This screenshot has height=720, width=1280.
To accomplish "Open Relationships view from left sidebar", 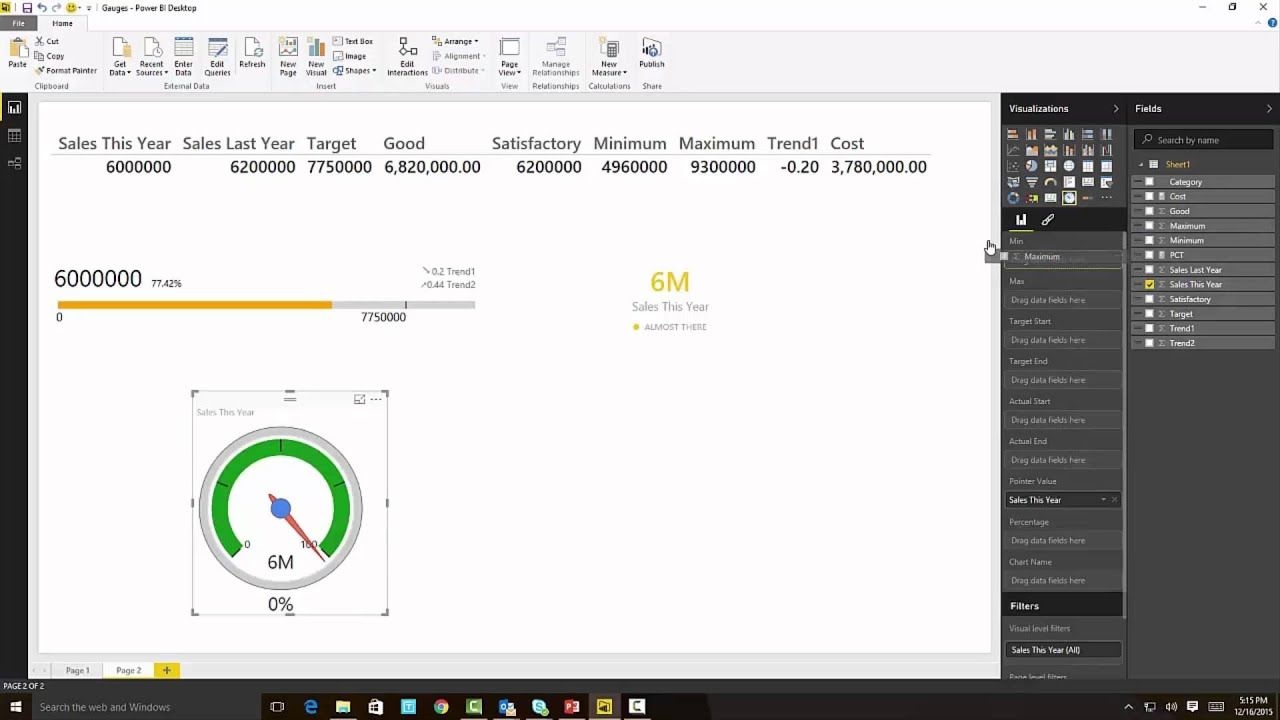I will (14, 163).
